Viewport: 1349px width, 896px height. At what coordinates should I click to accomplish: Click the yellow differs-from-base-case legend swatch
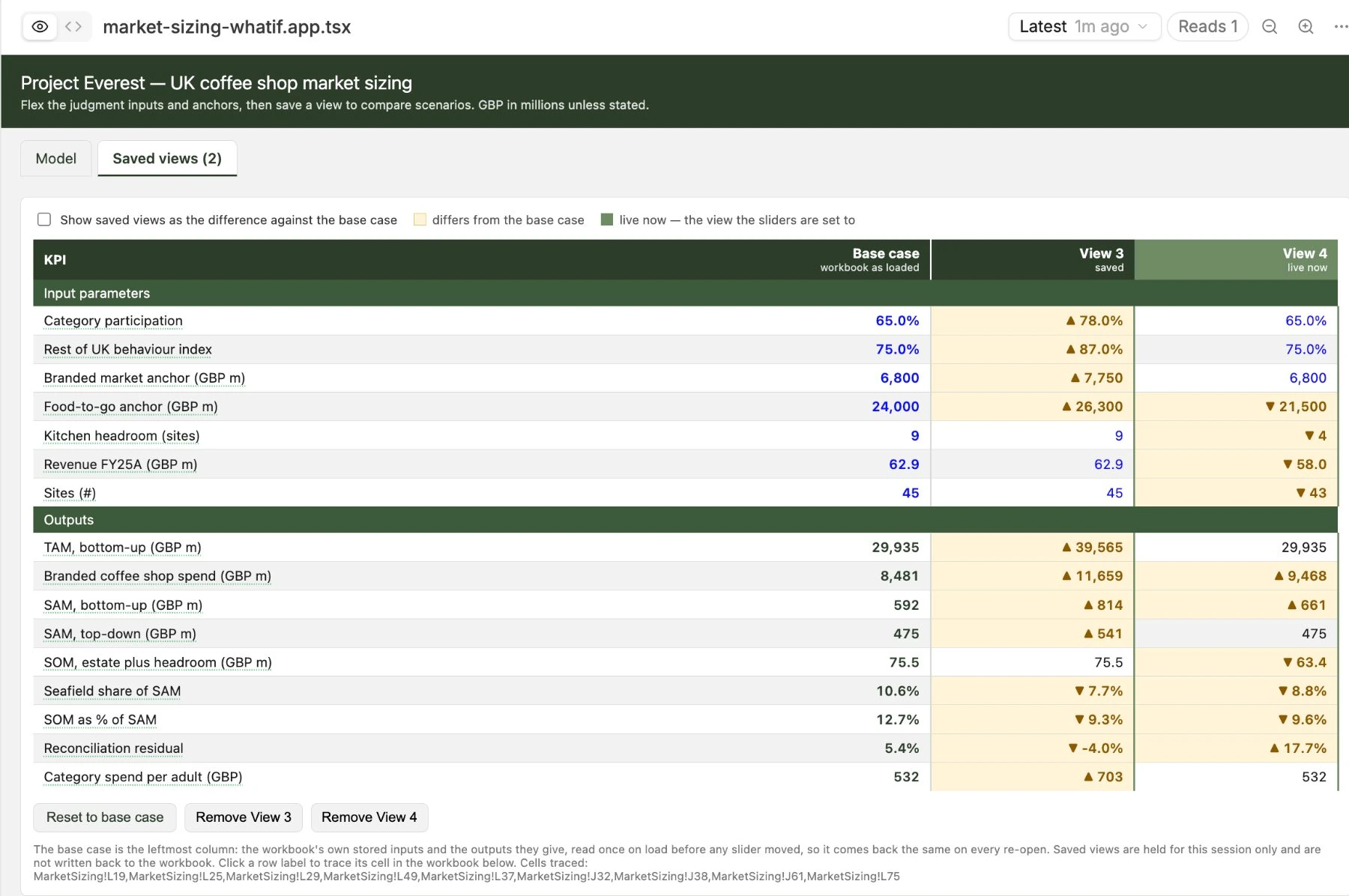tap(420, 220)
